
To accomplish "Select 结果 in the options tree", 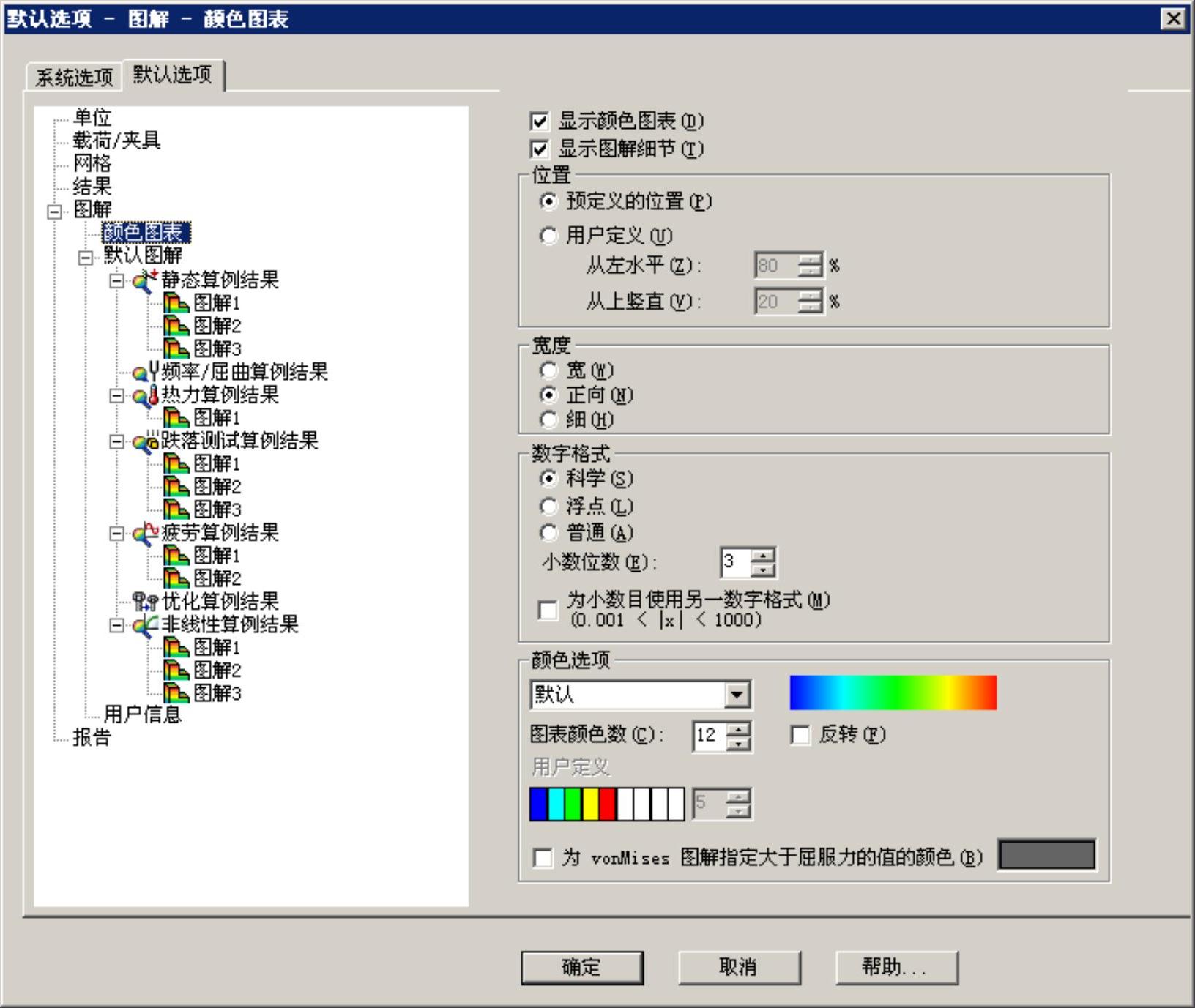I will click(92, 186).
